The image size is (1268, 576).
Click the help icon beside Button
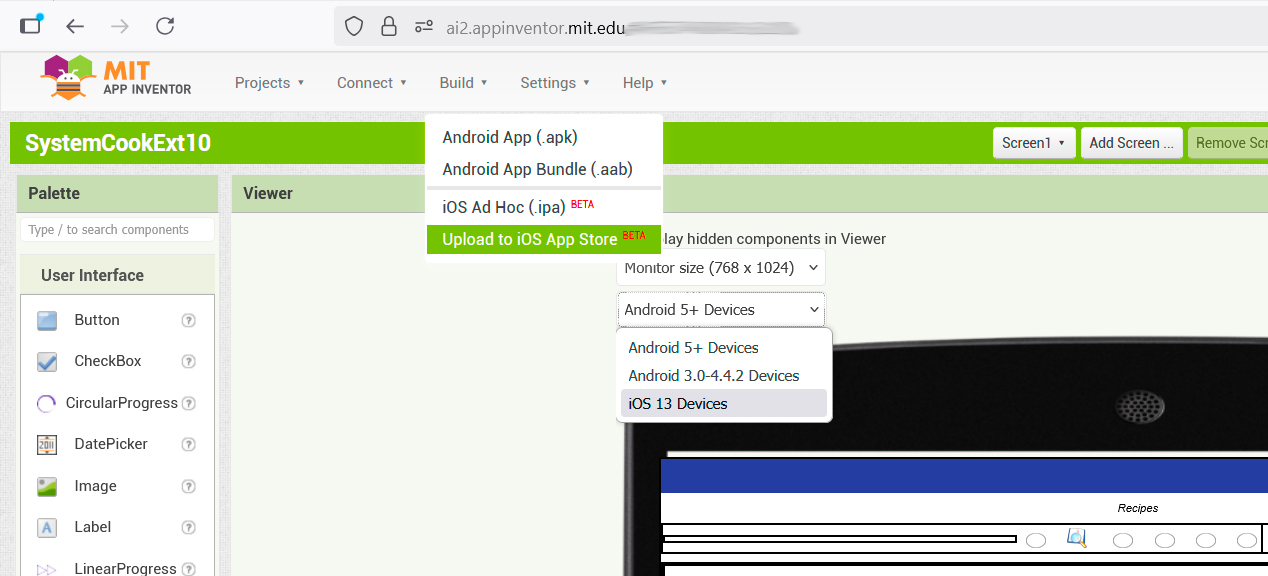point(188,321)
